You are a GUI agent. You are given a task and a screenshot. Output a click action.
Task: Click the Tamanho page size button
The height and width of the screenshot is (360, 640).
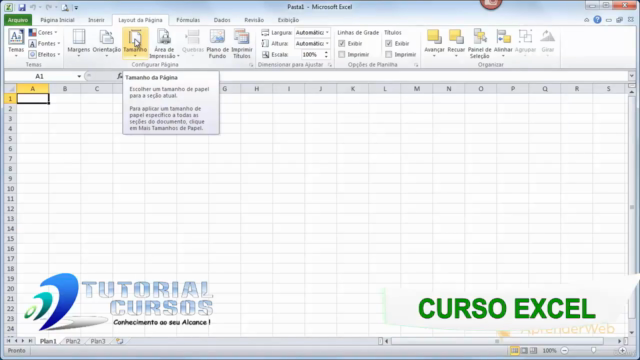135,43
